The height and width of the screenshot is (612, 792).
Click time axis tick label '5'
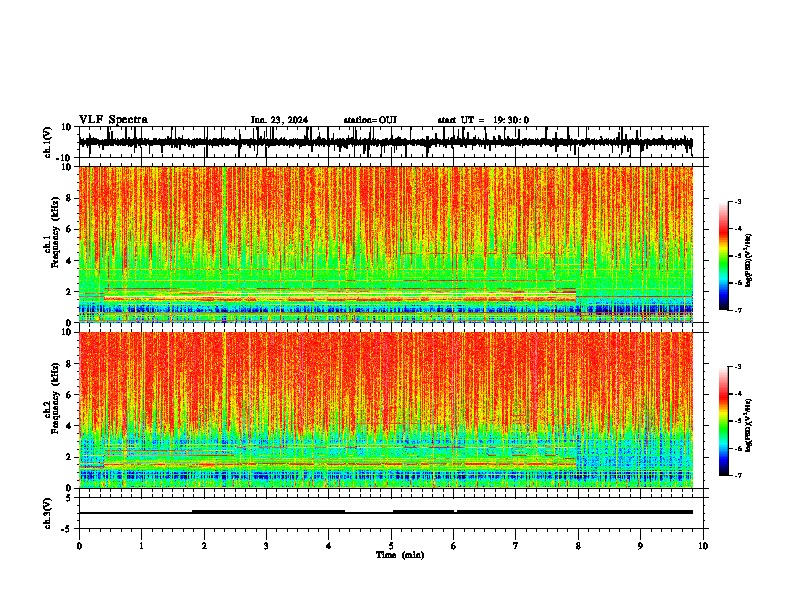(x=391, y=546)
